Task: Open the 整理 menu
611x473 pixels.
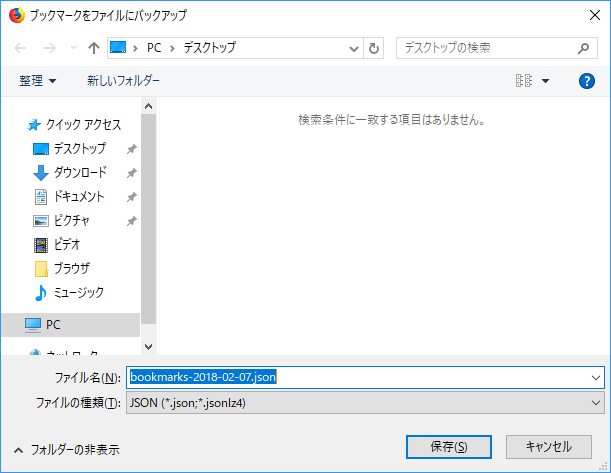Action: [x=37, y=81]
